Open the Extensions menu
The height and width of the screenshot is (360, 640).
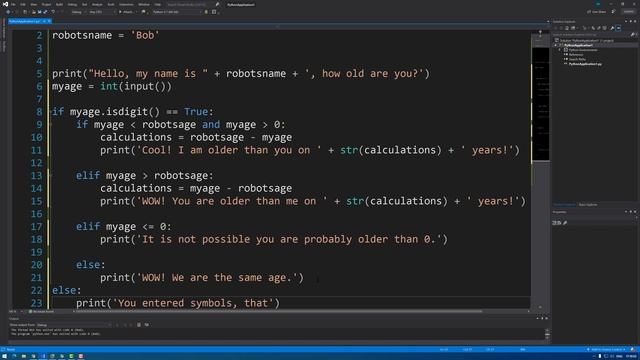(126, 4)
